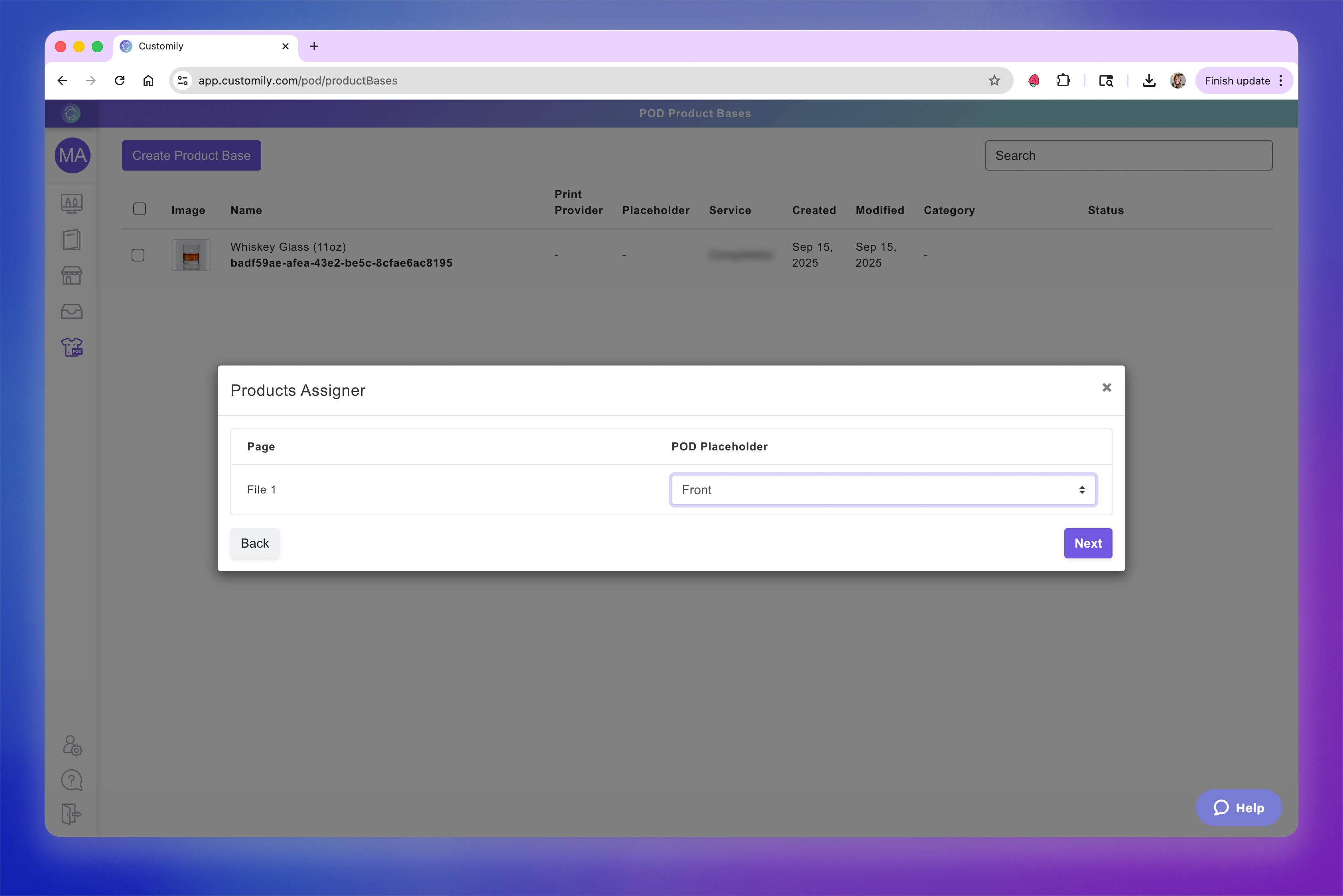Screen dimensions: 1343x896
Task: Open the Help chat bubble button
Action: tap(1239, 808)
